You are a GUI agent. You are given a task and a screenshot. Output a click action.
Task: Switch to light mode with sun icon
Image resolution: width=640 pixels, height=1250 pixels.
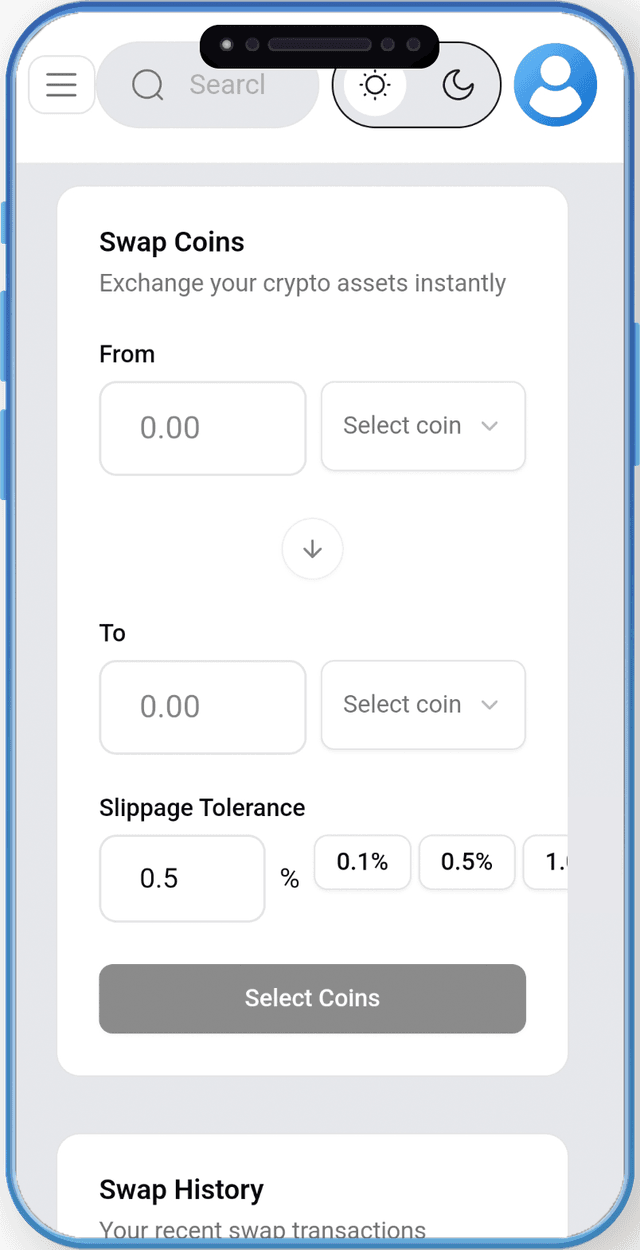point(375,86)
